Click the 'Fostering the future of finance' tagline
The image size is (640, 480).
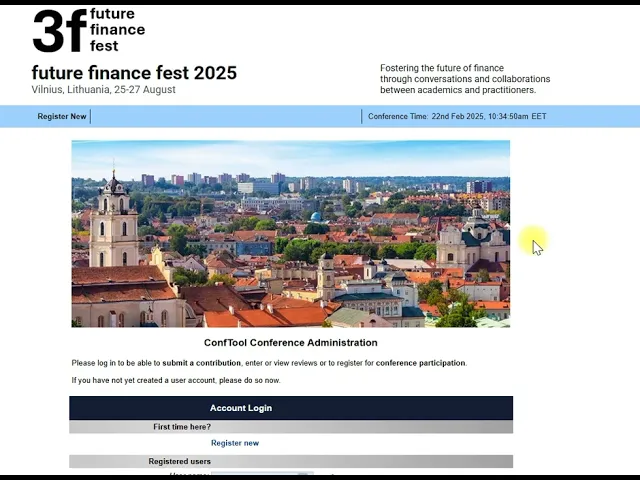(465, 79)
